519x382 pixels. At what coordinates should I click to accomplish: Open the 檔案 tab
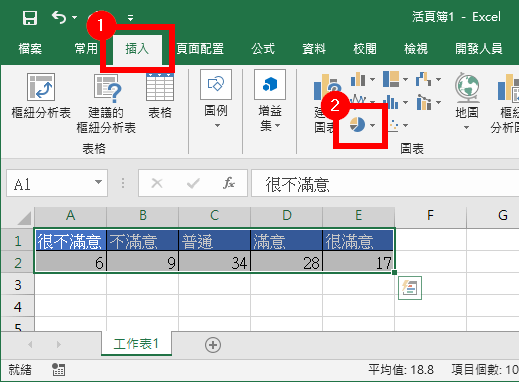(30, 49)
